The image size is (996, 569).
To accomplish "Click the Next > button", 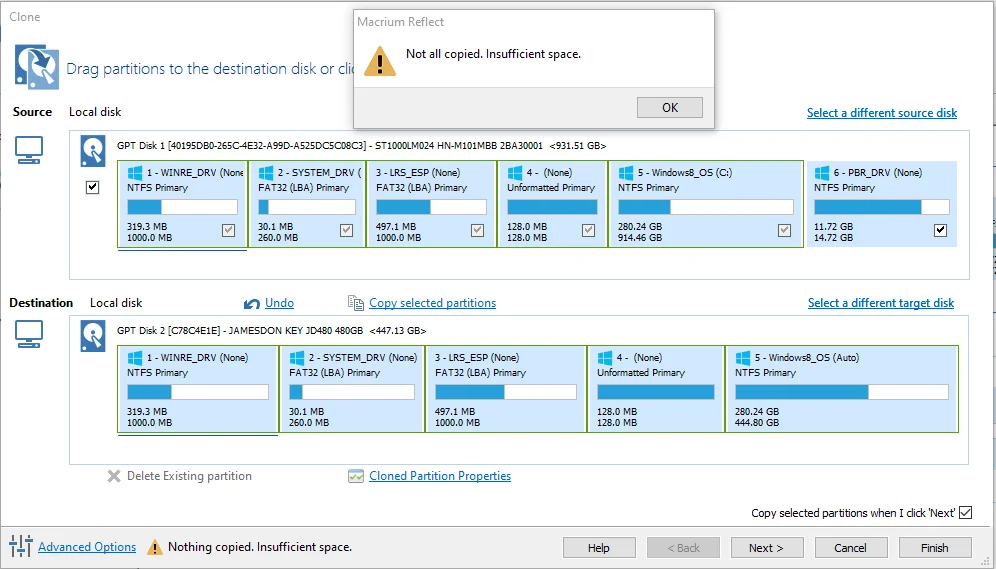I will pyautogui.click(x=767, y=547).
